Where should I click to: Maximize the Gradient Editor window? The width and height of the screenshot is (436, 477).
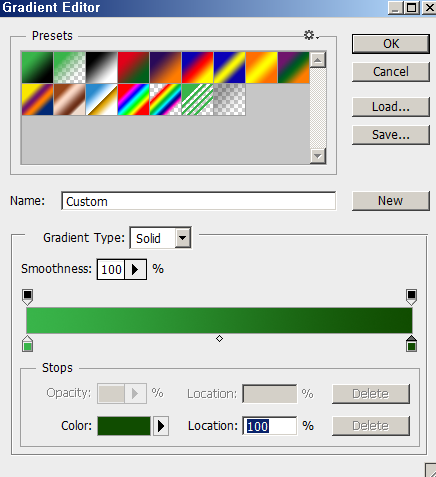point(412,7)
